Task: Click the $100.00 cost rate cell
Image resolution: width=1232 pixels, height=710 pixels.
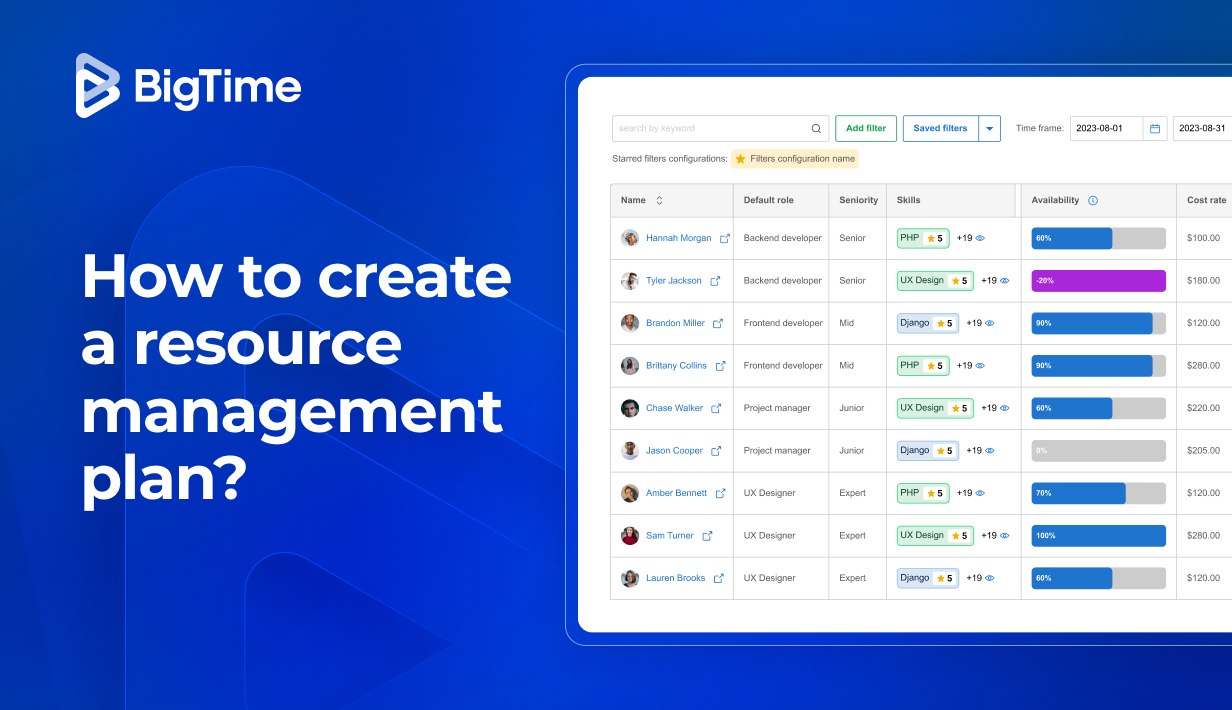Action: (x=1203, y=238)
